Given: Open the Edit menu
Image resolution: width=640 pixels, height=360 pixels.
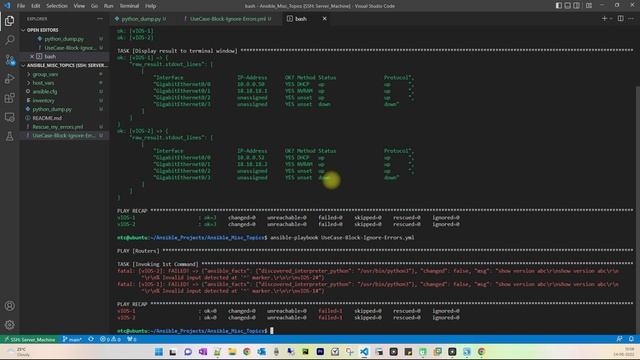Looking at the screenshot, I should (36, 6).
